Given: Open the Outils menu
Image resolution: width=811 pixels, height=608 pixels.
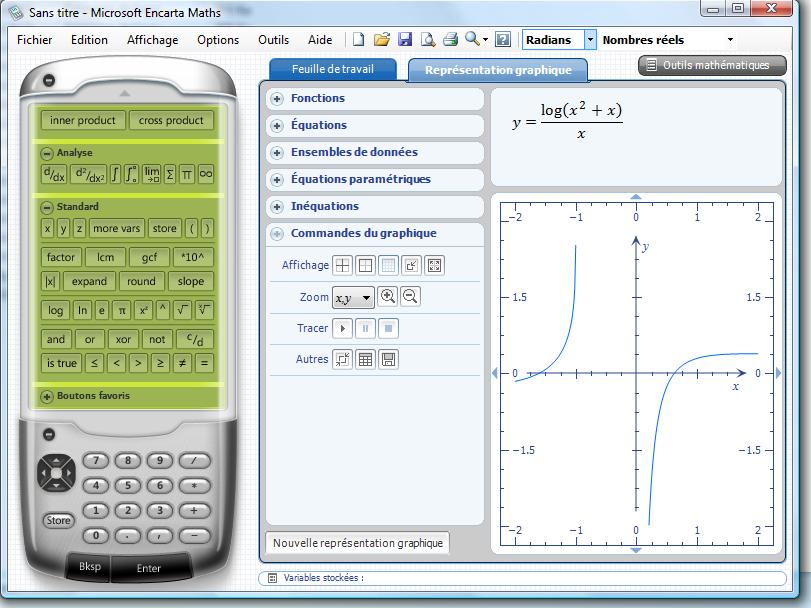Looking at the screenshot, I should click(x=273, y=40).
